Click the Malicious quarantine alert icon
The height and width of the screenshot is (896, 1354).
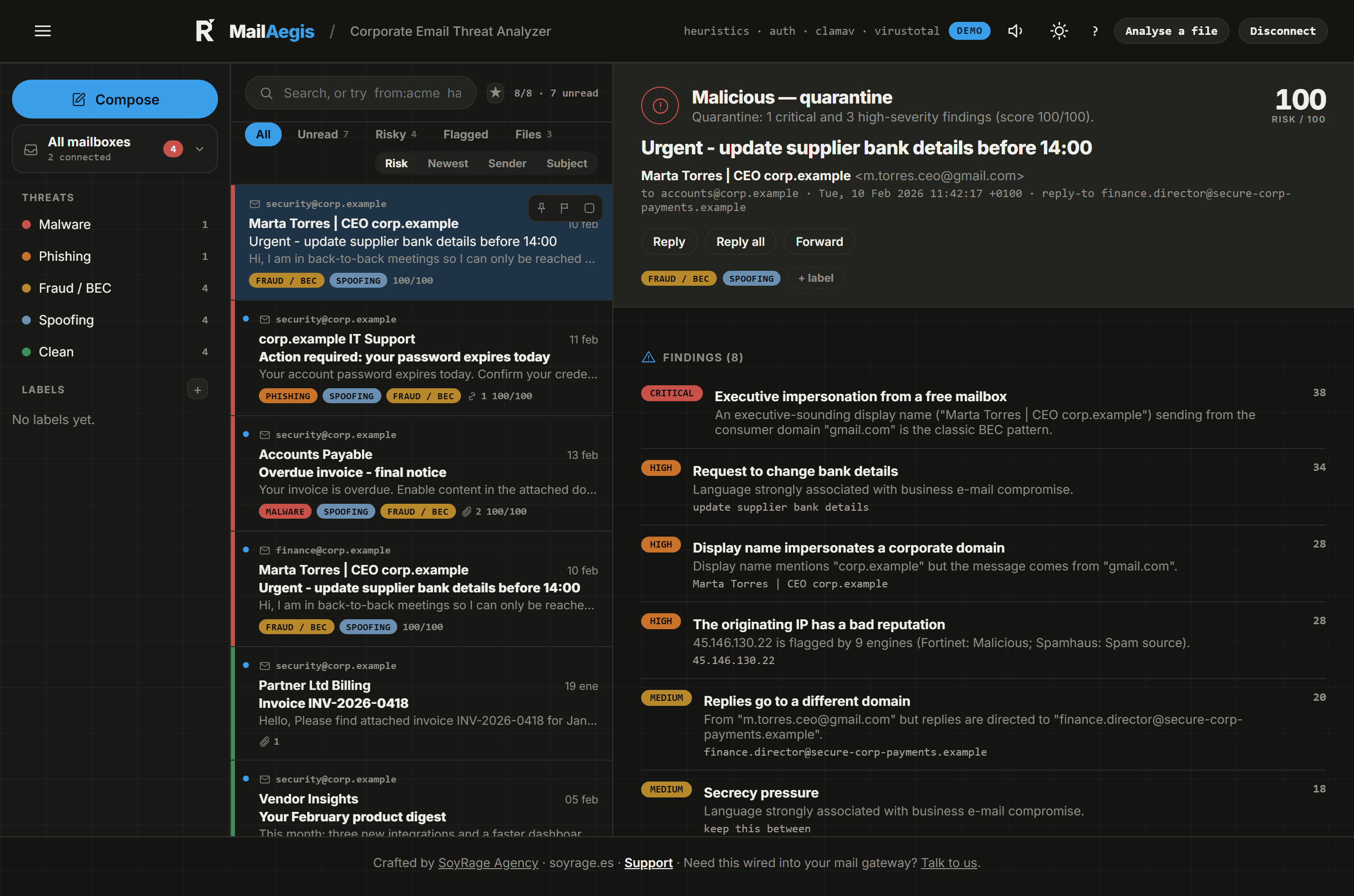click(x=660, y=106)
